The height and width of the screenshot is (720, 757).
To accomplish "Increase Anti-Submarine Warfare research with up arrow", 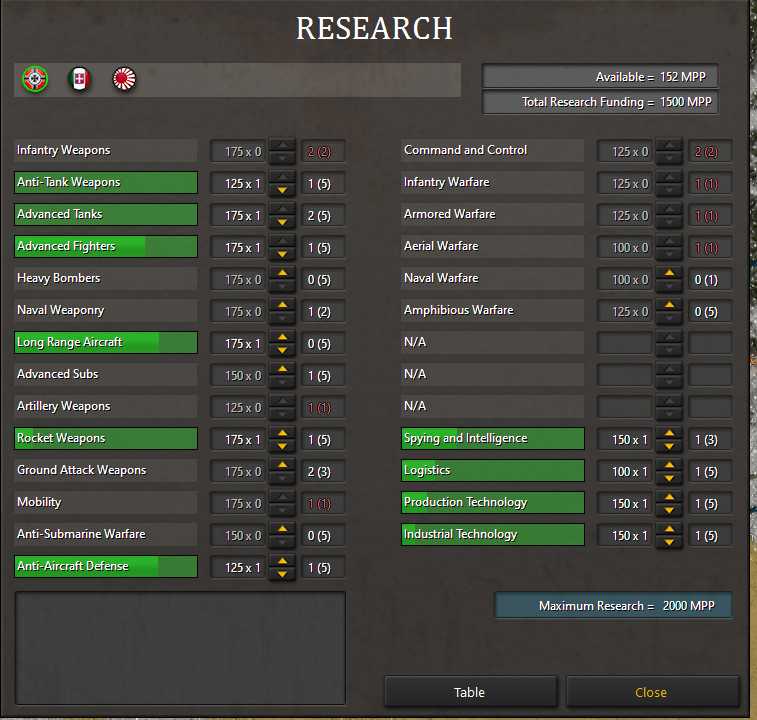I will coord(282,529).
